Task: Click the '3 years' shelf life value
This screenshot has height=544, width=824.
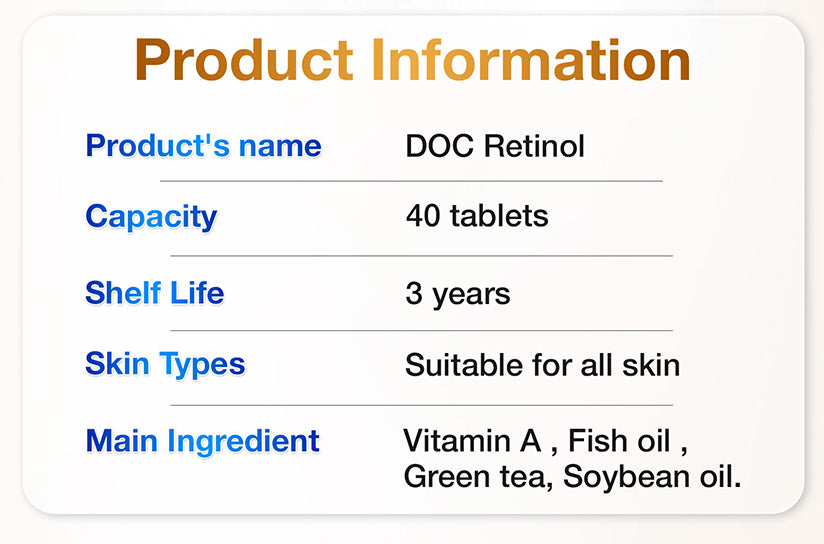Action: pyautogui.click(x=458, y=294)
